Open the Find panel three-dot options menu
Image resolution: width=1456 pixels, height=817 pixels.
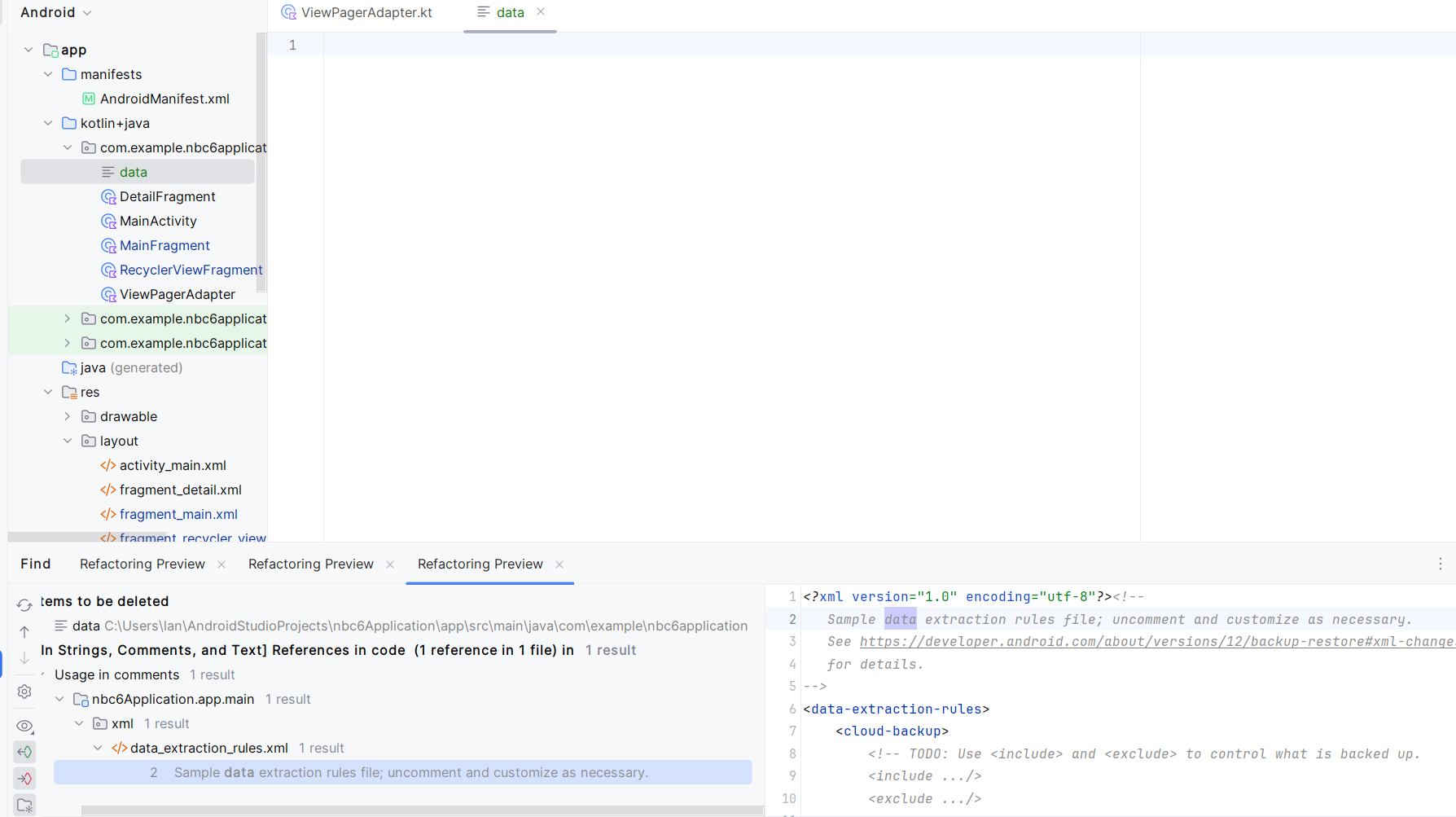pos(1440,564)
